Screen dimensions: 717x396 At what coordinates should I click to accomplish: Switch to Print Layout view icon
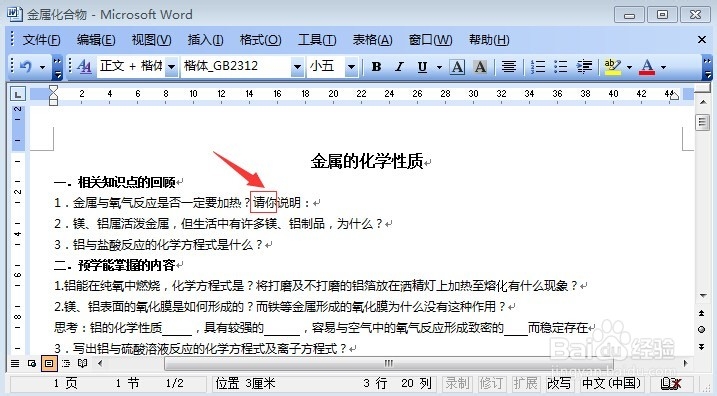(49, 364)
